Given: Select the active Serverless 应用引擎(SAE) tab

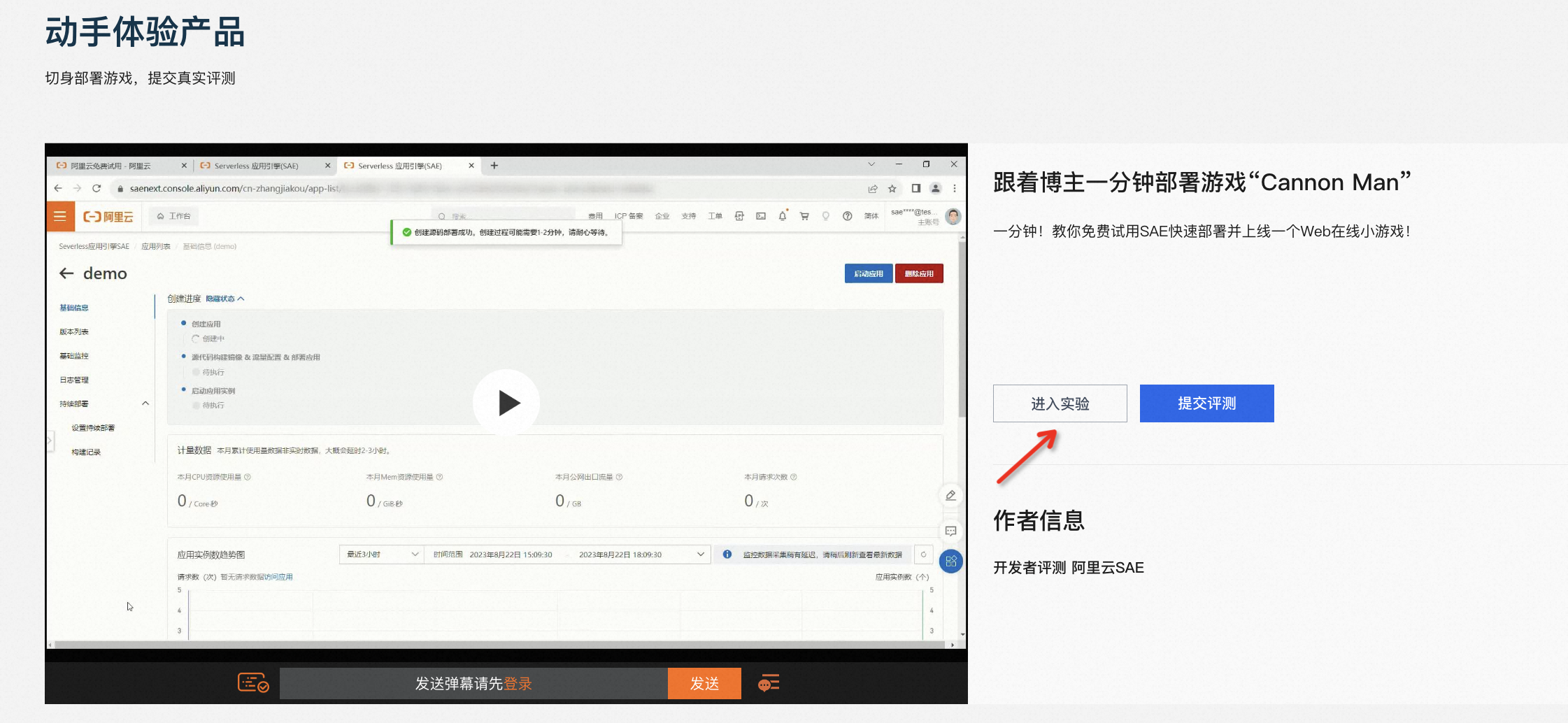Looking at the screenshot, I should pyautogui.click(x=409, y=166).
